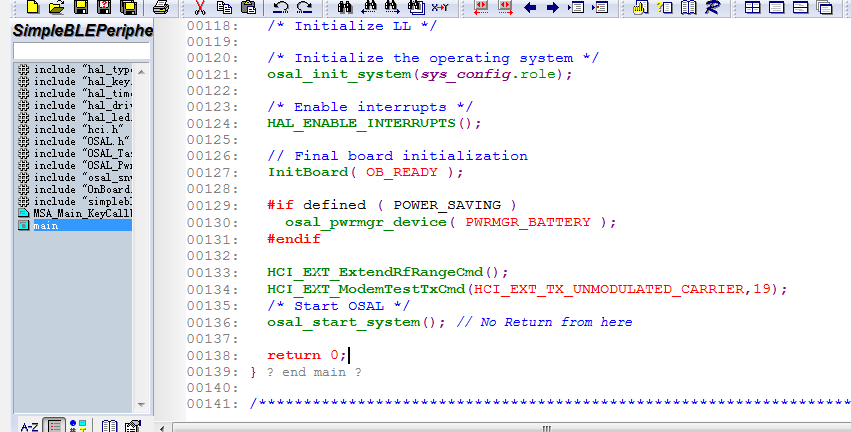The width and height of the screenshot is (851, 432).
Task: Click the second red double-arrow jump icon
Action: (505, 7)
